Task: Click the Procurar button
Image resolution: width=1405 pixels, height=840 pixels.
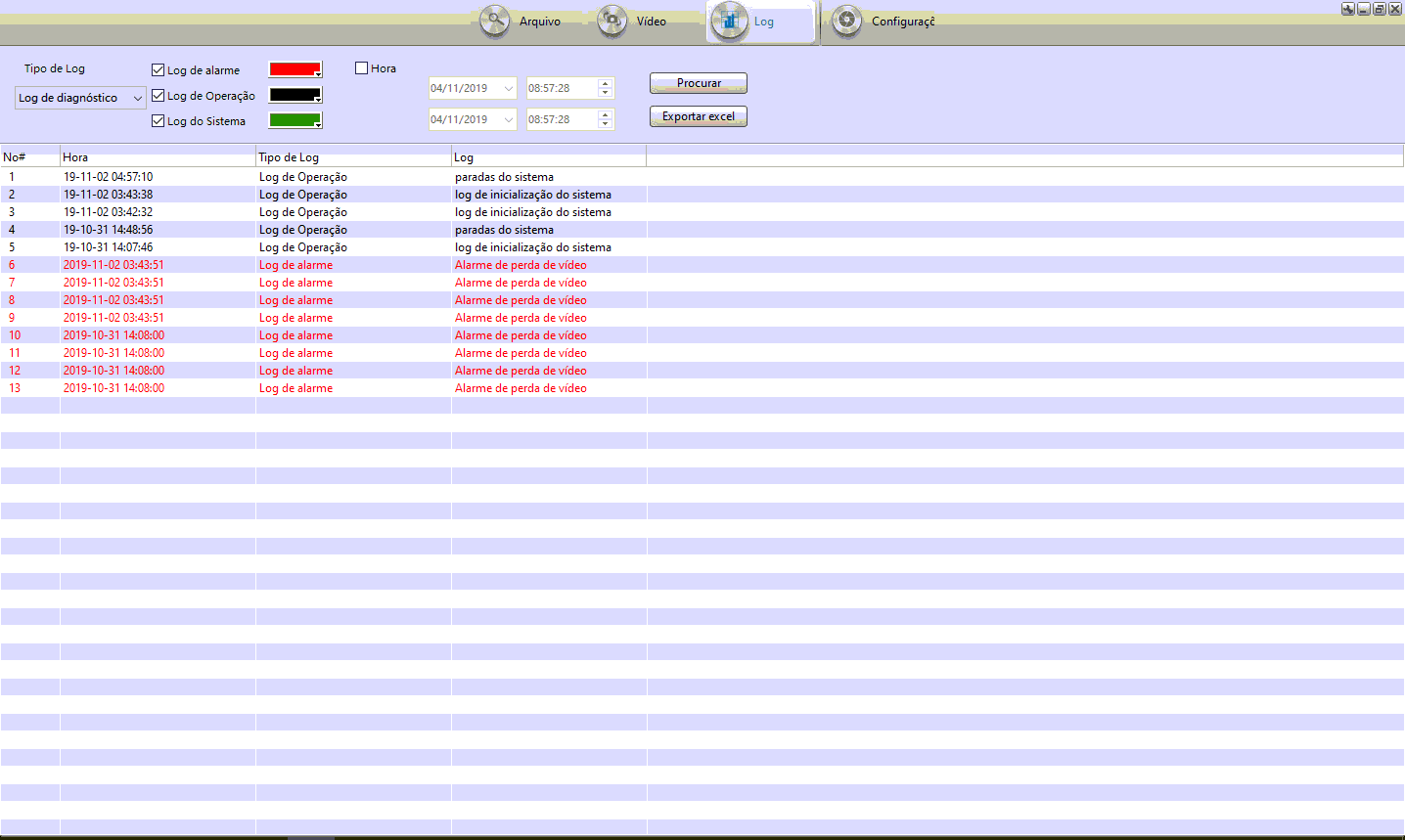Action: [698, 83]
